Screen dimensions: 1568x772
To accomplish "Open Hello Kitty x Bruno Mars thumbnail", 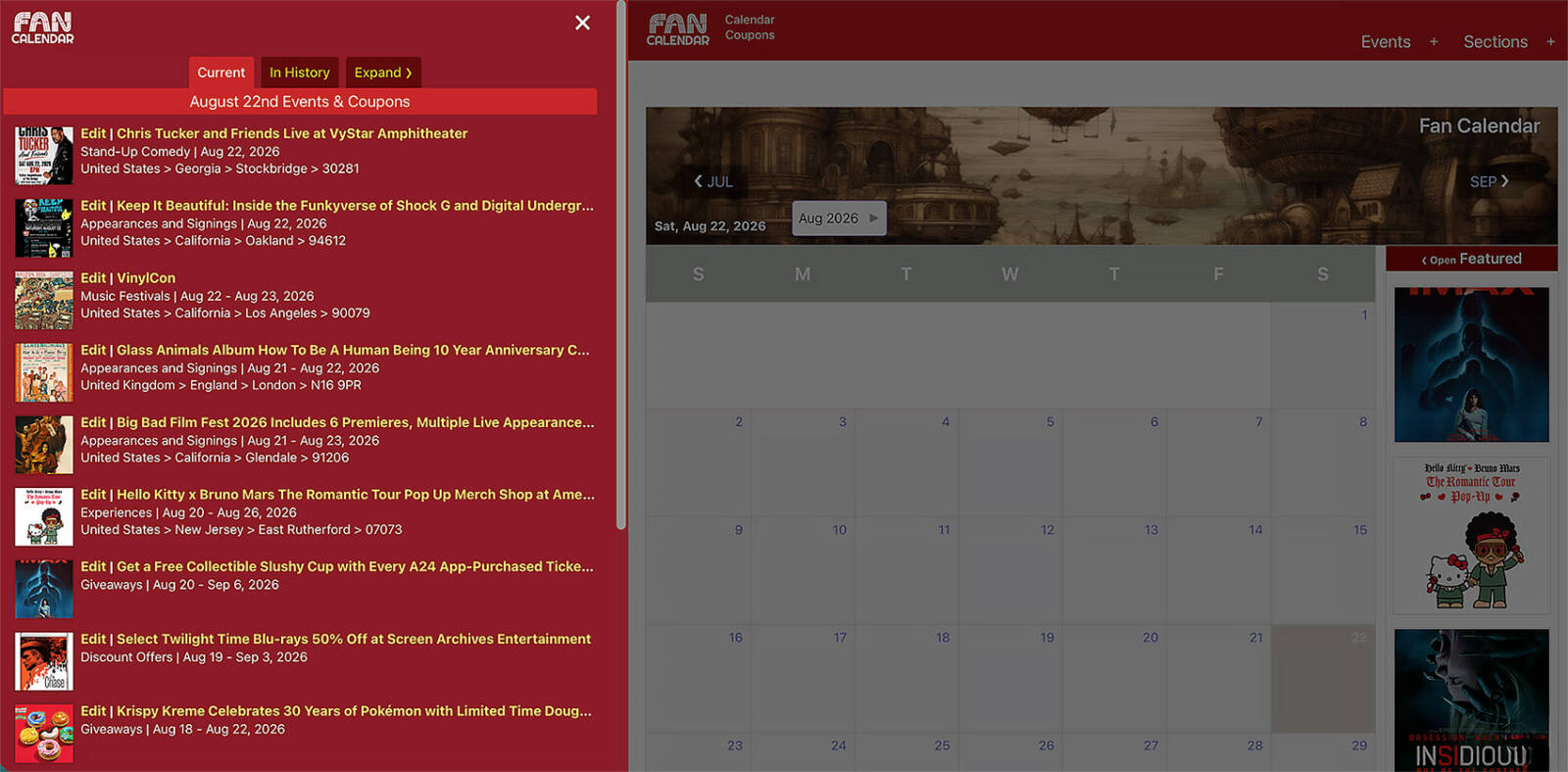I will 44,517.
